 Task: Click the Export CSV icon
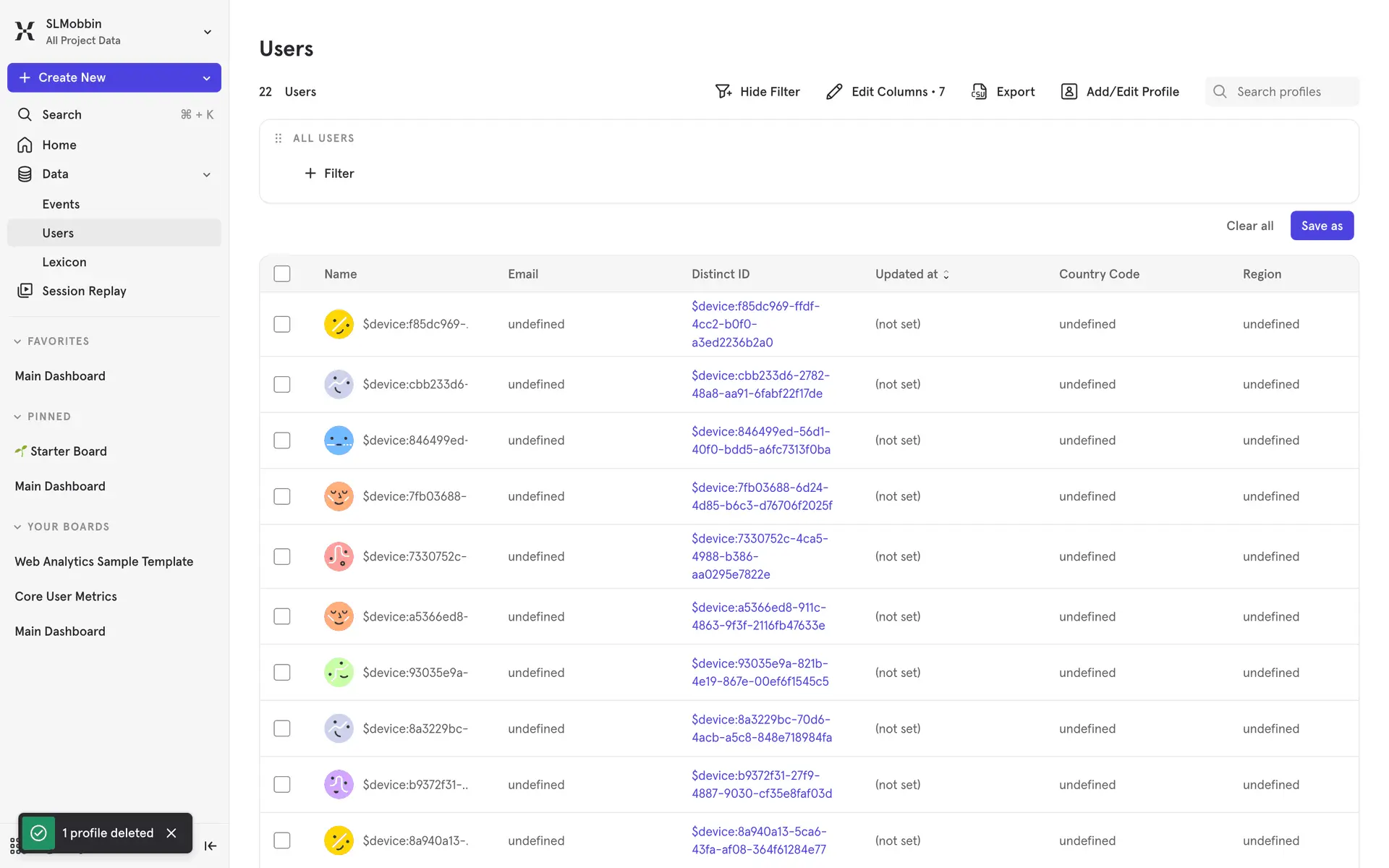click(x=979, y=91)
